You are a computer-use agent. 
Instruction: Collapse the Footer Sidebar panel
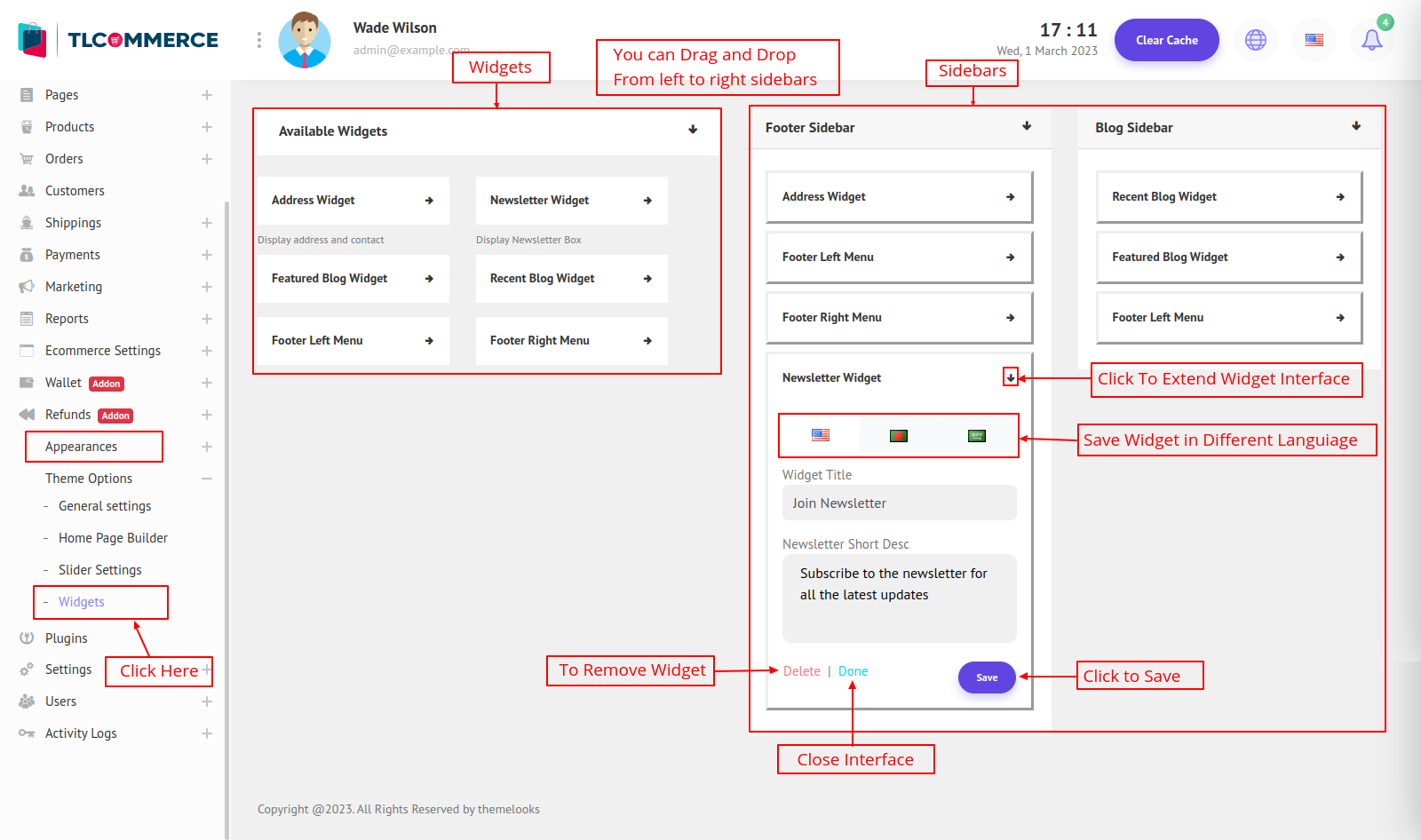1027,126
